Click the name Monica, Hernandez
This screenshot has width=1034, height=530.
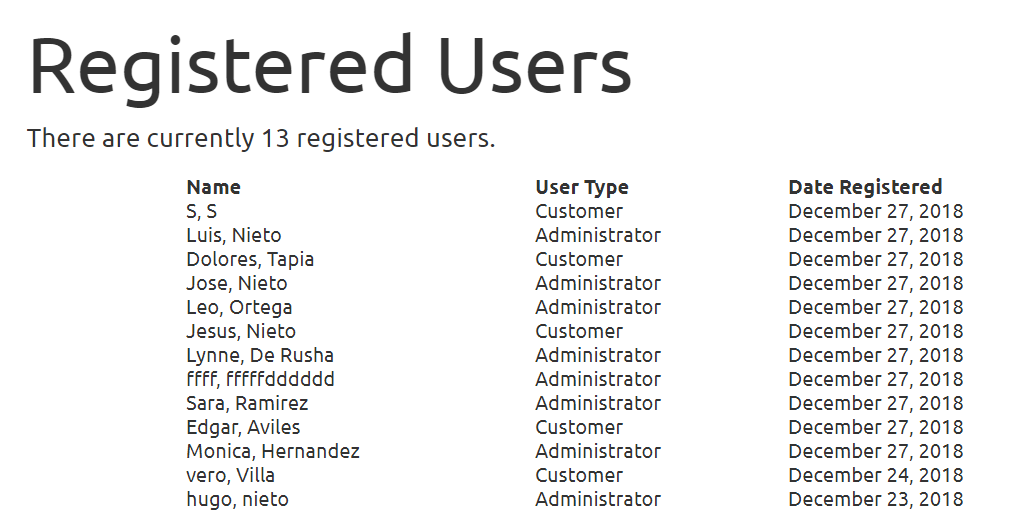(273, 452)
